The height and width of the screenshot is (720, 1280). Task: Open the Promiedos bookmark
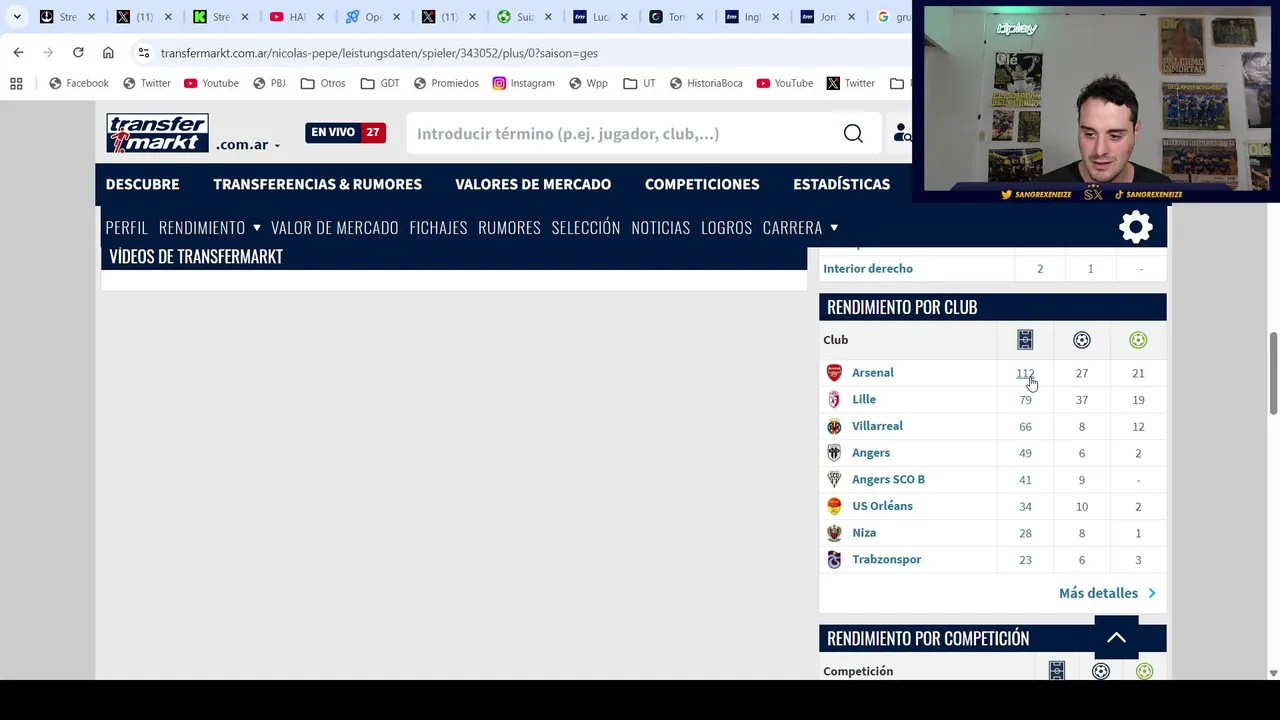446,83
